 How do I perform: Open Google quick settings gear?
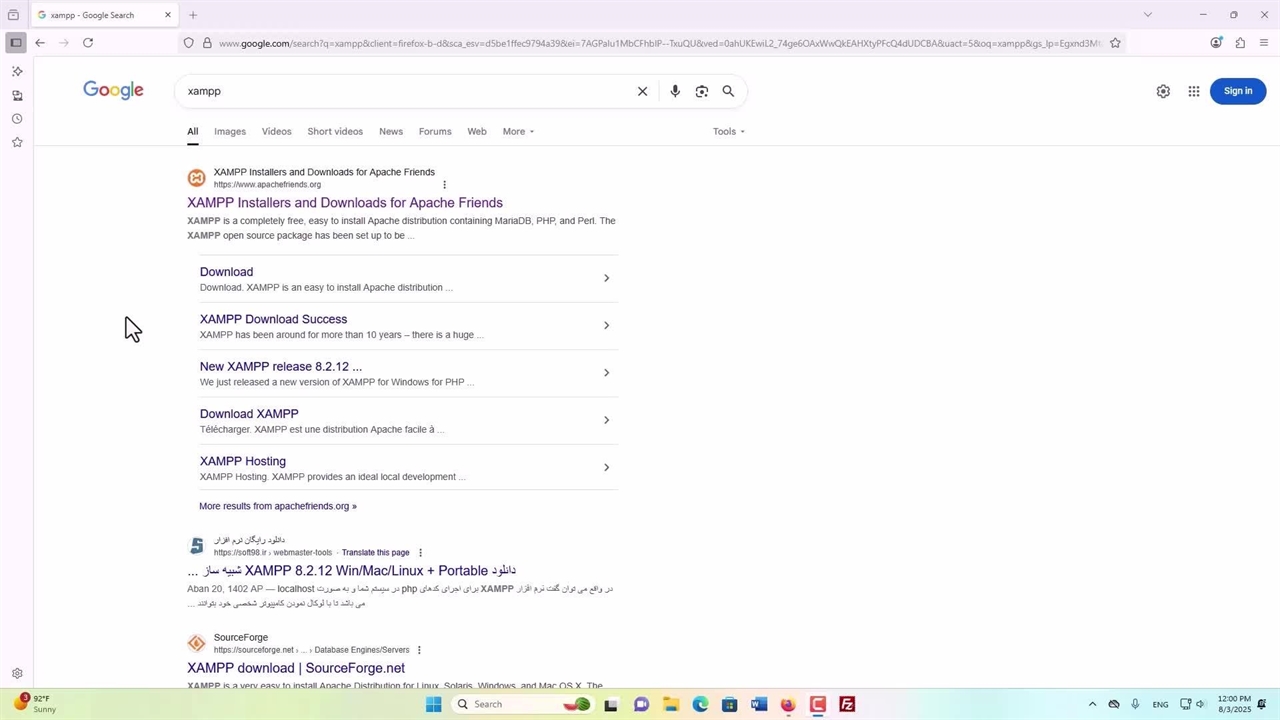[x=1163, y=91]
